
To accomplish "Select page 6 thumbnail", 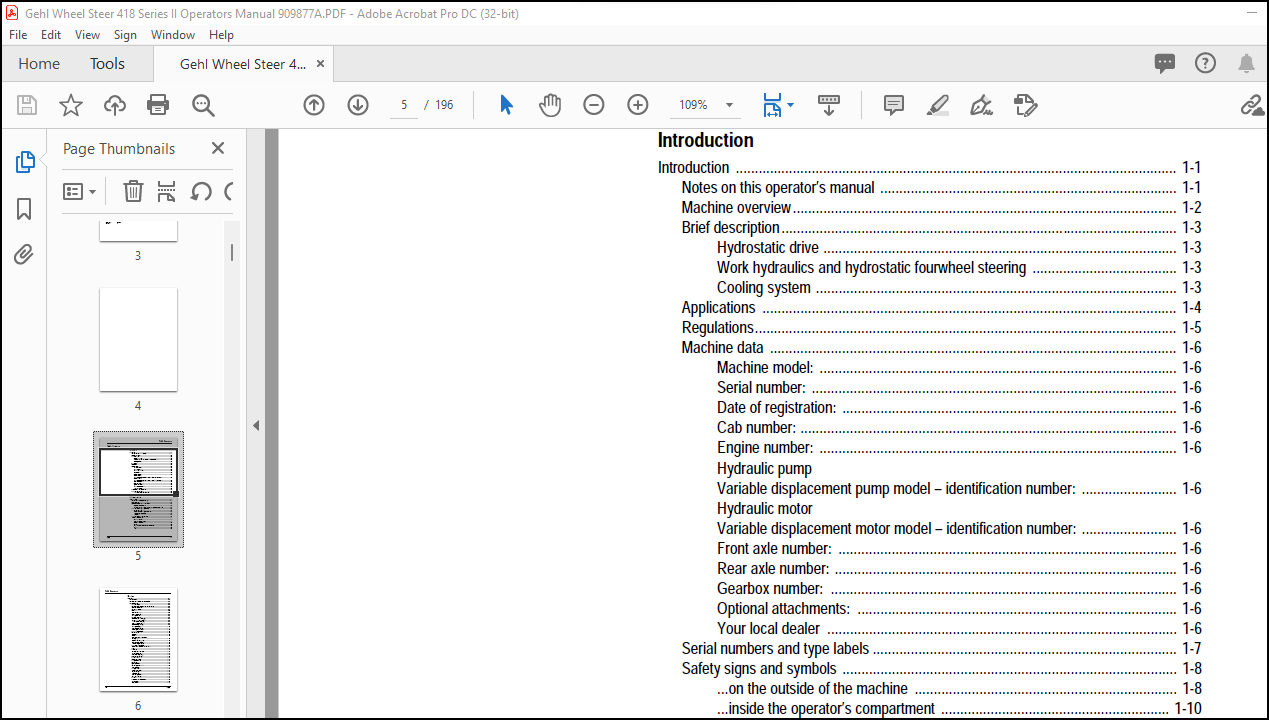I will [138, 639].
